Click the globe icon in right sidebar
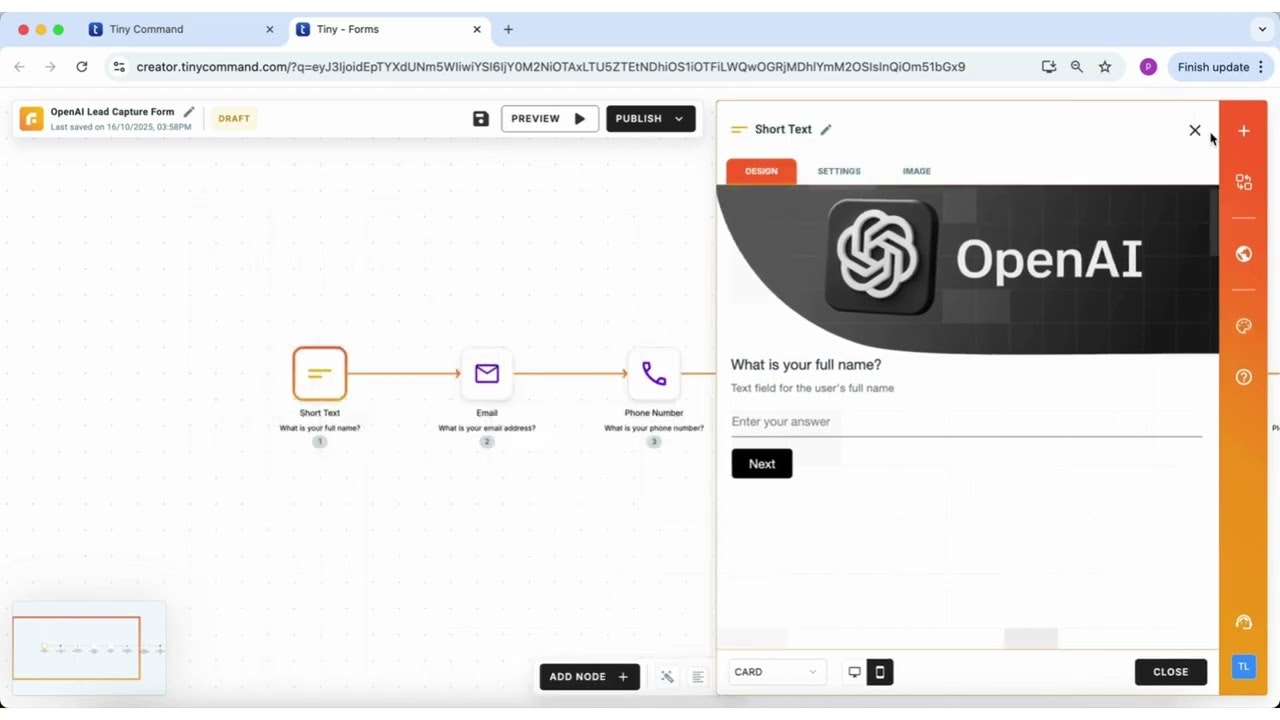The image size is (1280, 720). tap(1244, 254)
